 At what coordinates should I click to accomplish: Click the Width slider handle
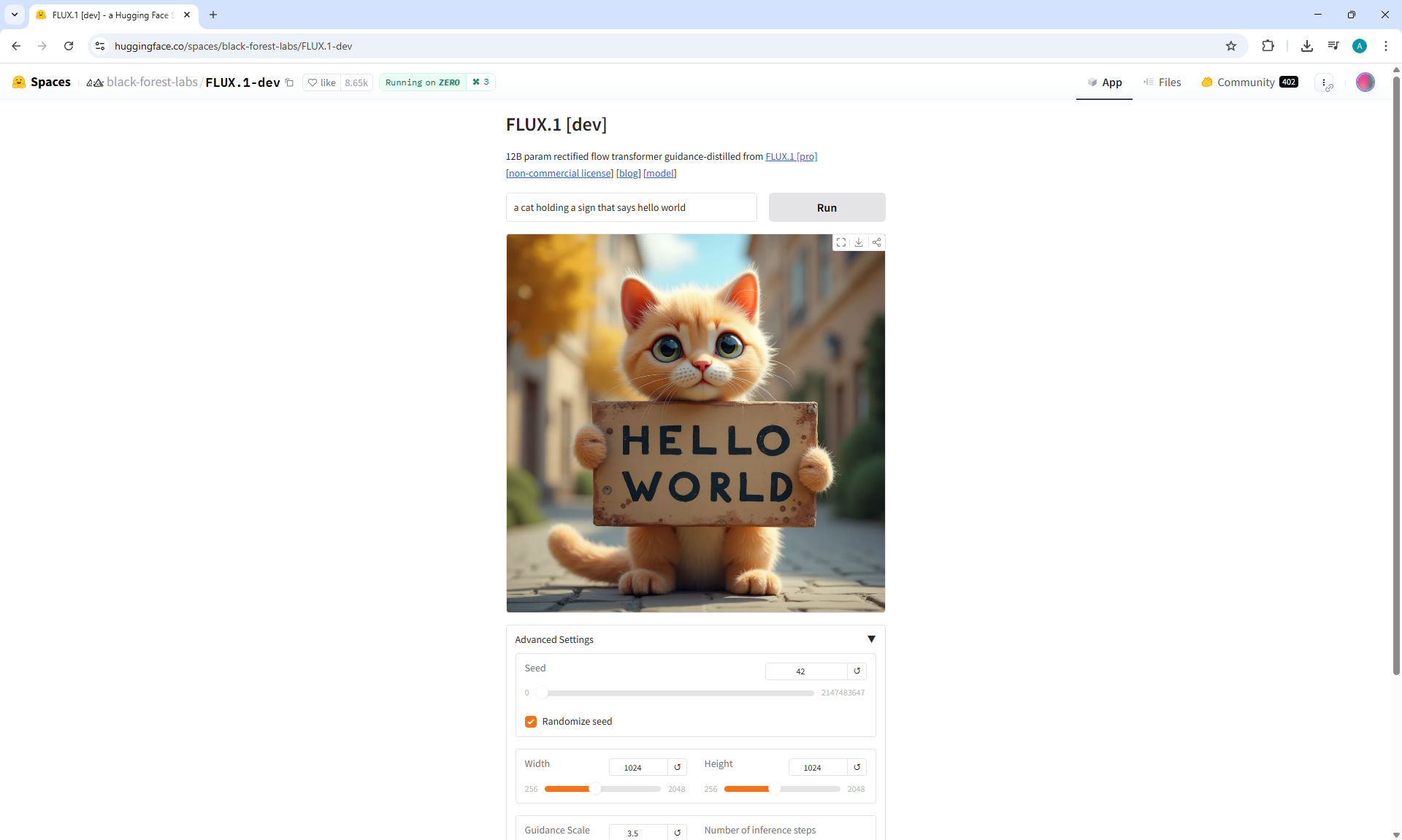(595, 788)
